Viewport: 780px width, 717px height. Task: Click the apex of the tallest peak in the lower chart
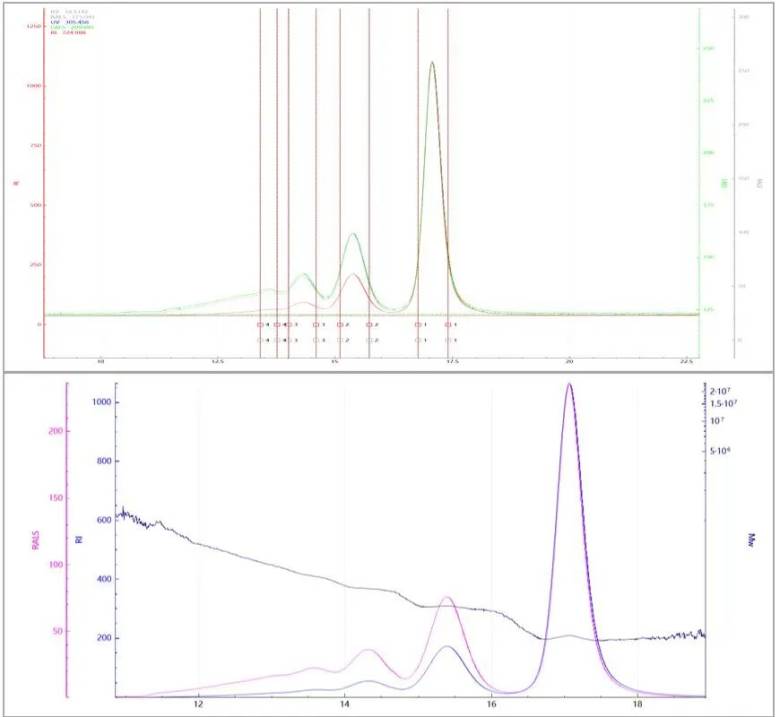click(x=569, y=383)
